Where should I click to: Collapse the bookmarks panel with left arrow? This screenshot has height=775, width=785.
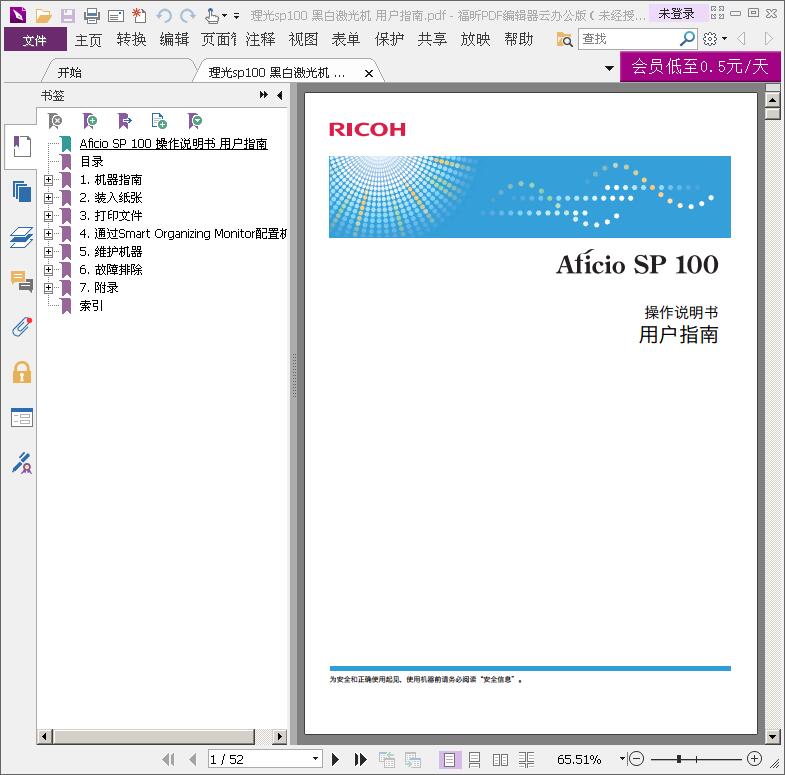[279, 95]
